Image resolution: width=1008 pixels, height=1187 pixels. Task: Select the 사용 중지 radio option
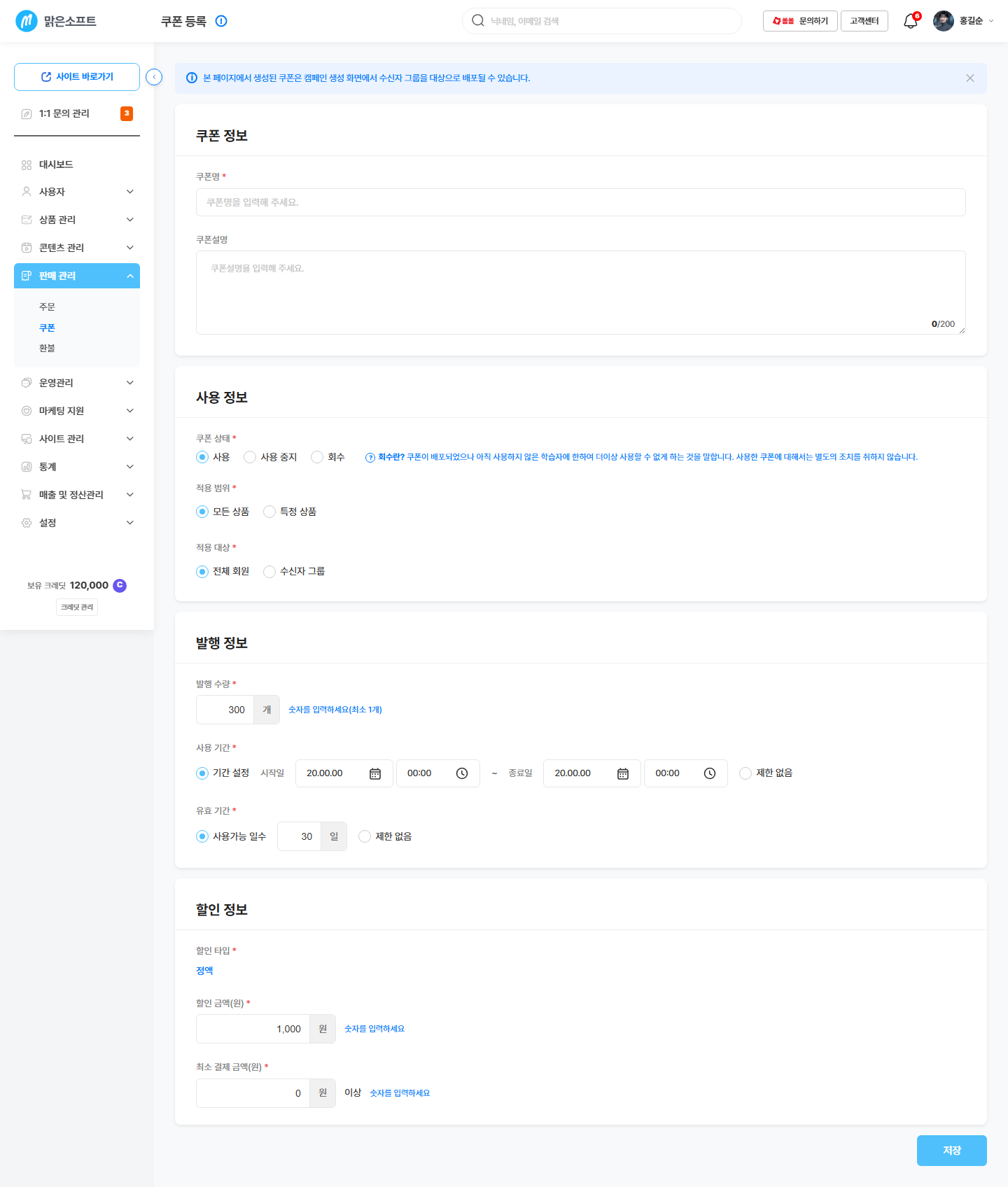[250, 457]
